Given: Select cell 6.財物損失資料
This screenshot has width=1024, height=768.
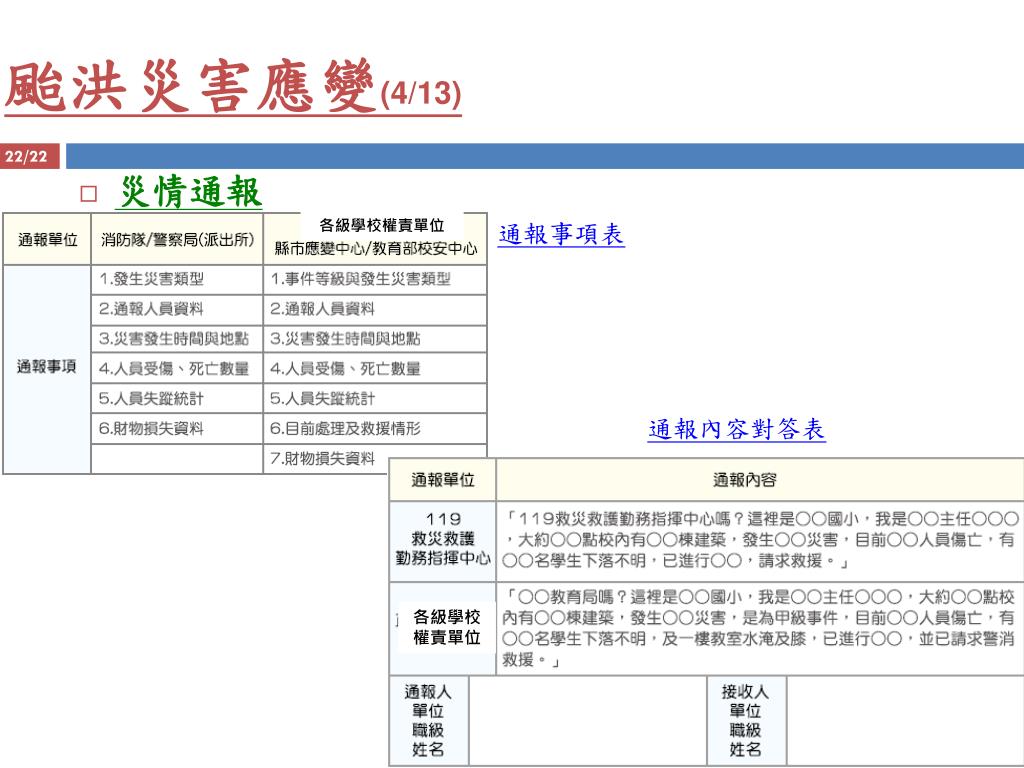Looking at the screenshot, I should click(177, 428).
